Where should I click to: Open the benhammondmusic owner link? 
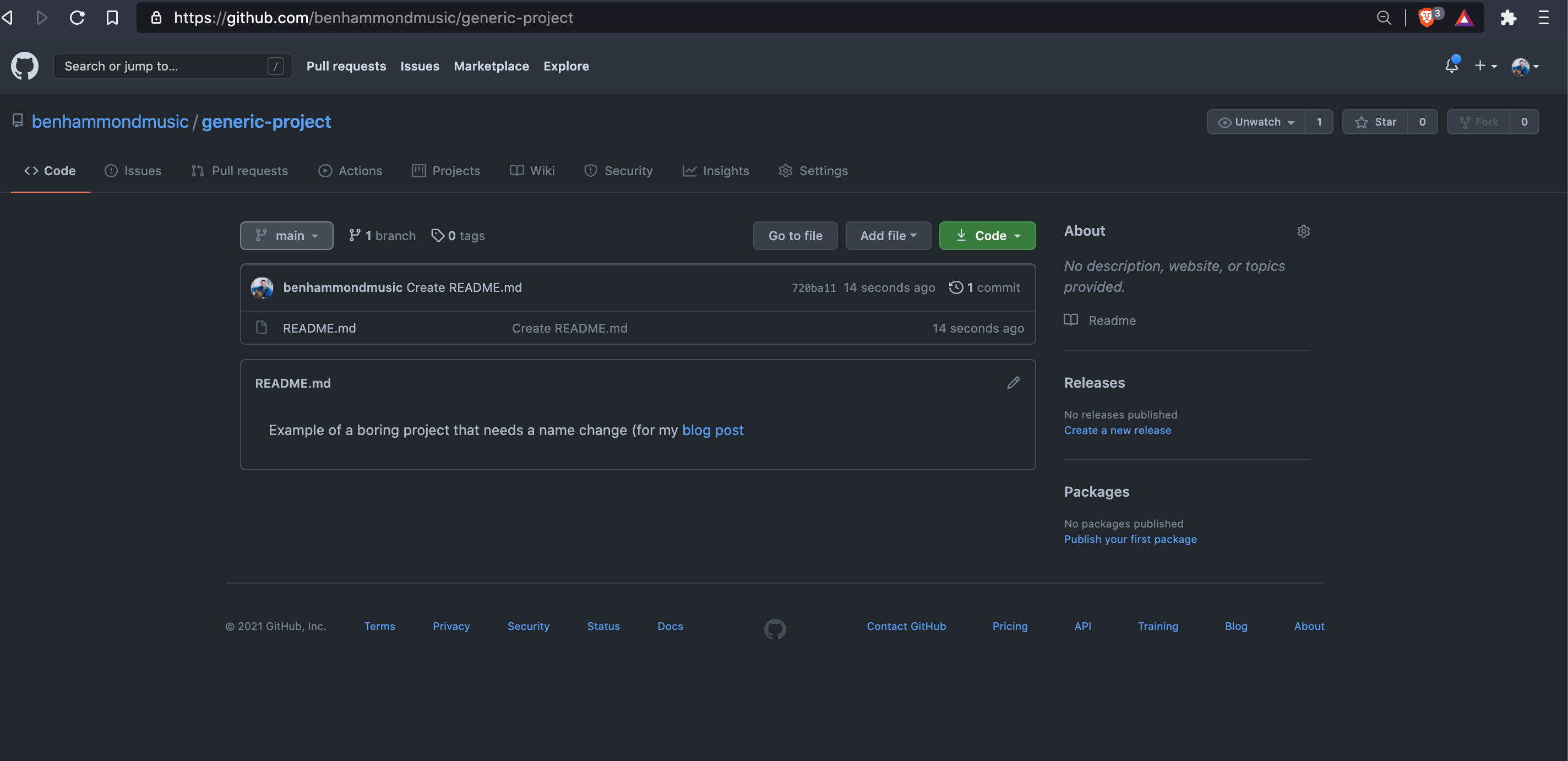click(x=110, y=122)
